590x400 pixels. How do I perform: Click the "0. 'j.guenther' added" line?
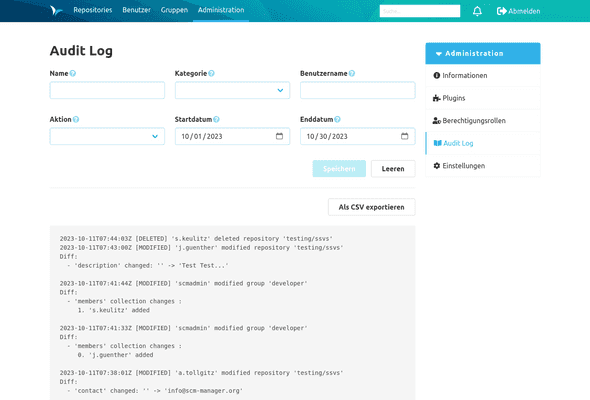(x=115, y=355)
